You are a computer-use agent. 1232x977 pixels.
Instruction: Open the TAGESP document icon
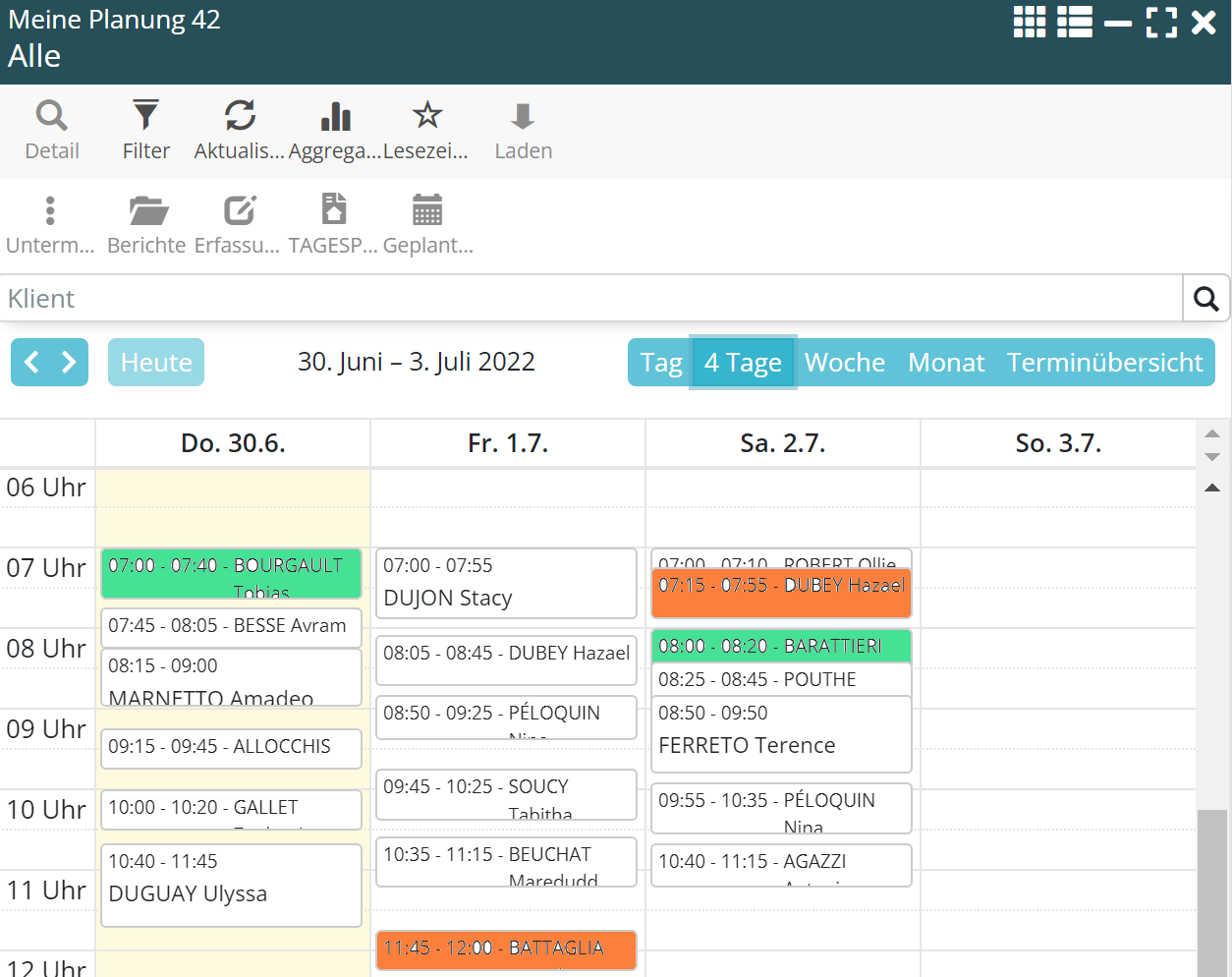(334, 210)
